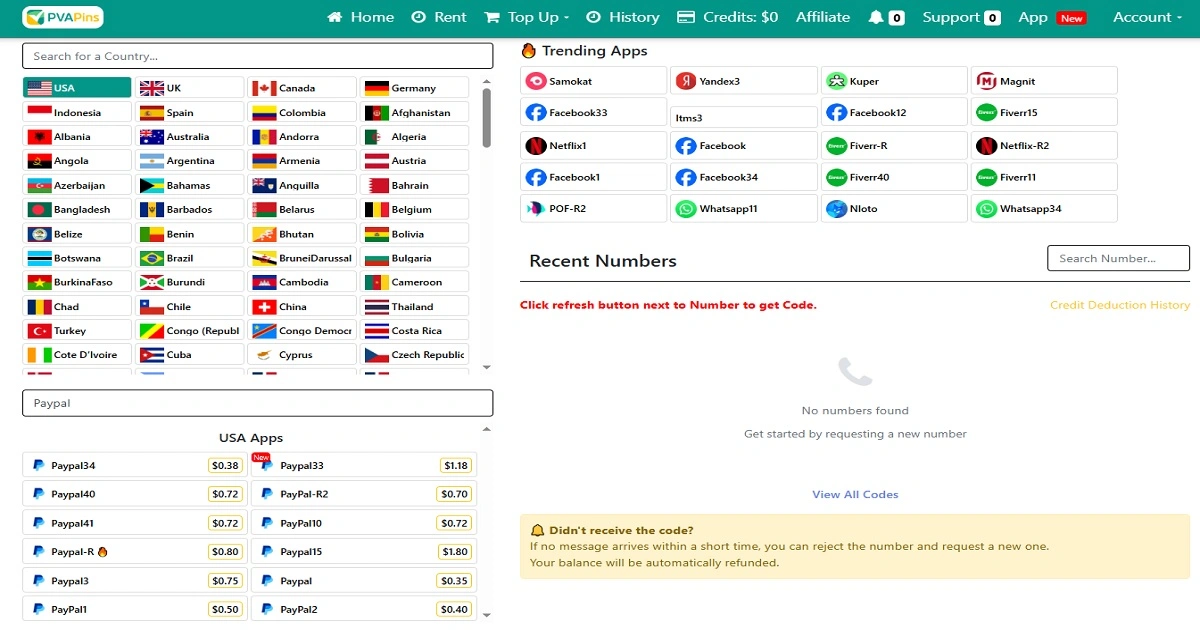
Task: Choose Argentina from country list
Action: point(190,160)
